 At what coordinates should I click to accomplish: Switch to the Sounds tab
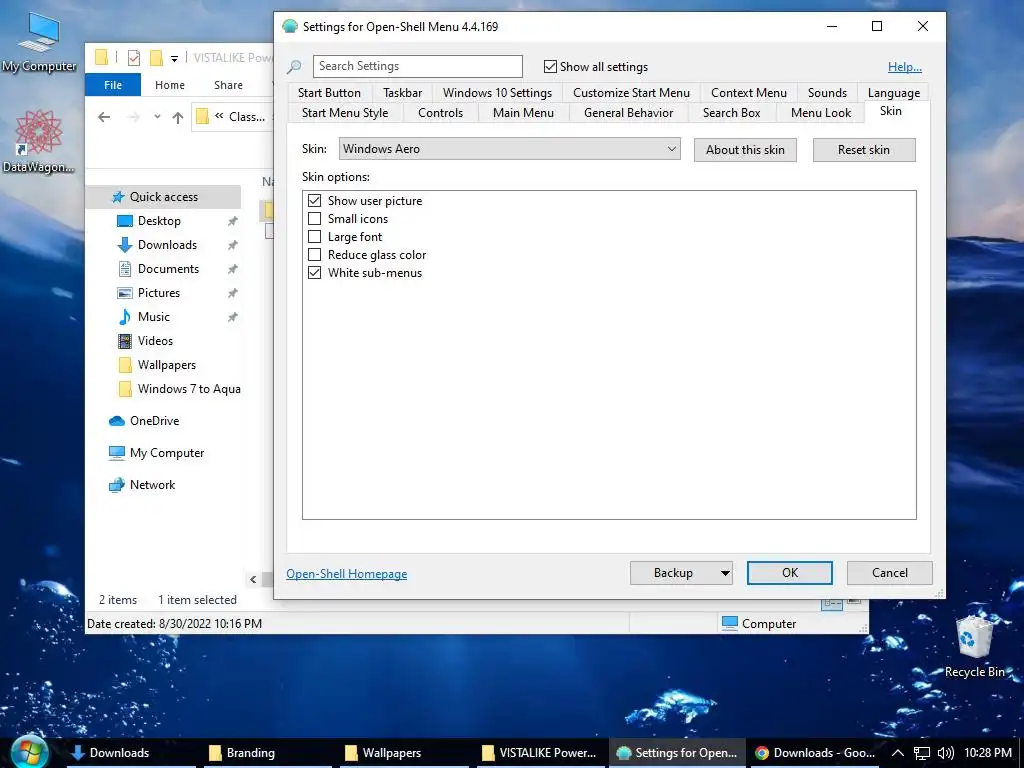pos(827,93)
